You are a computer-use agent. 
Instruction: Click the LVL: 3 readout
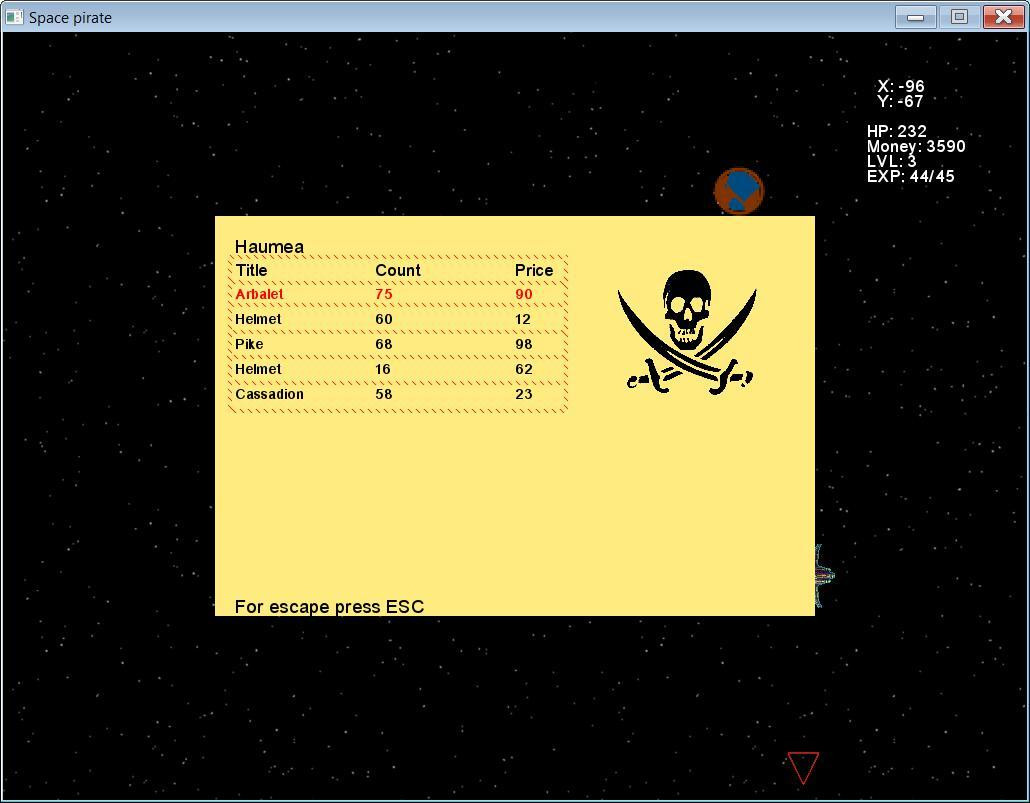pos(891,161)
